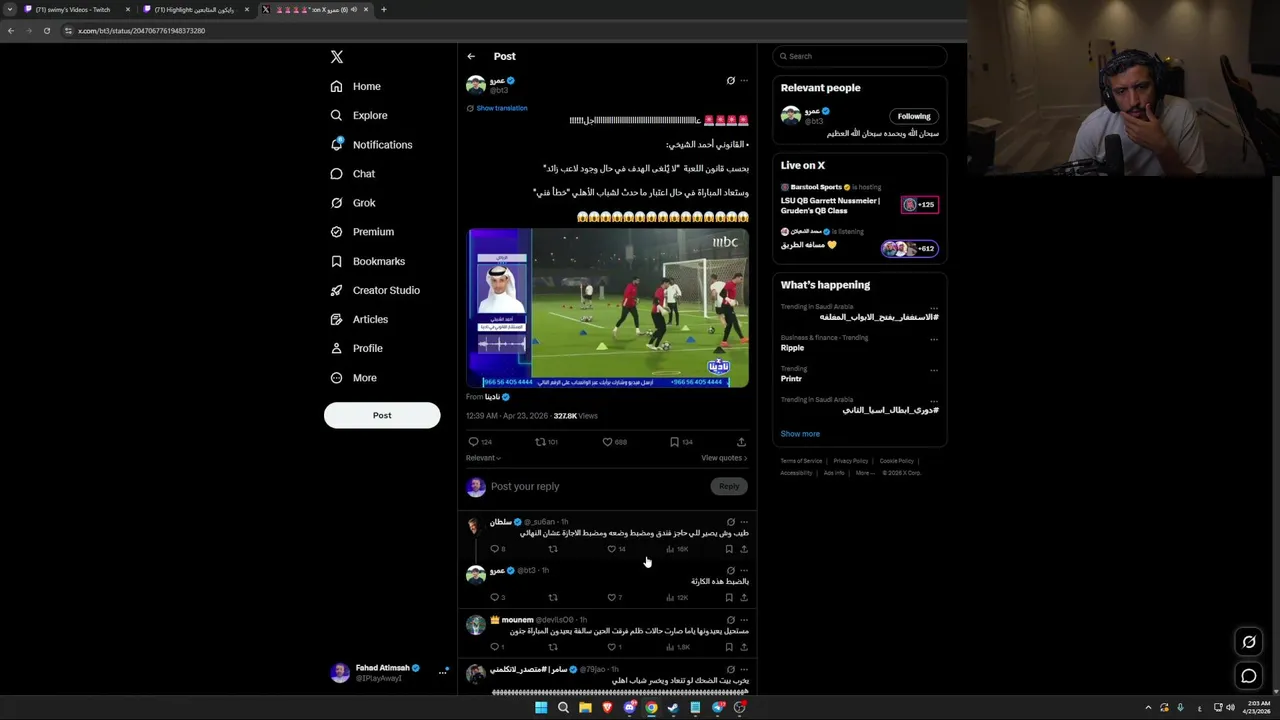Image resolution: width=1280 pixels, height=720 pixels.
Task: Open Windows Start menu
Action: tap(541, 708)
